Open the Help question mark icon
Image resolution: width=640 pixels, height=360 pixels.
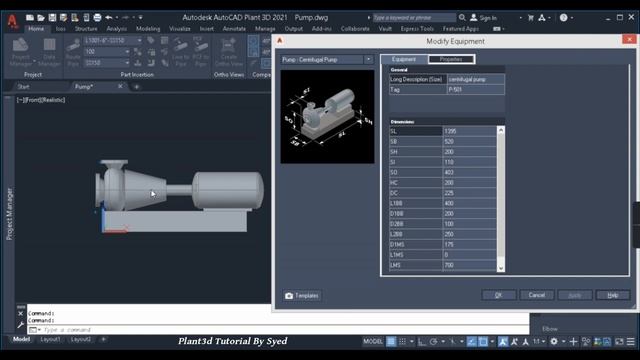(x=563, y=18)
